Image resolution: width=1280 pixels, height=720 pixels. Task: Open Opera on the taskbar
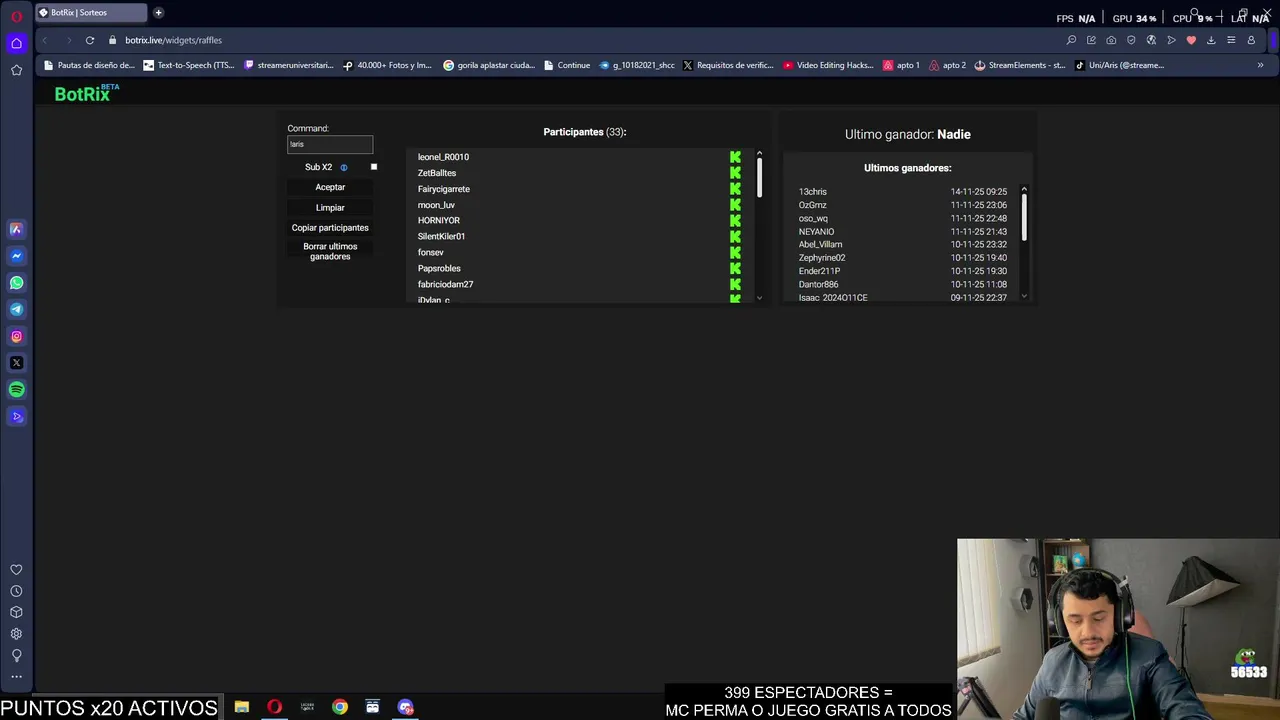274,707
